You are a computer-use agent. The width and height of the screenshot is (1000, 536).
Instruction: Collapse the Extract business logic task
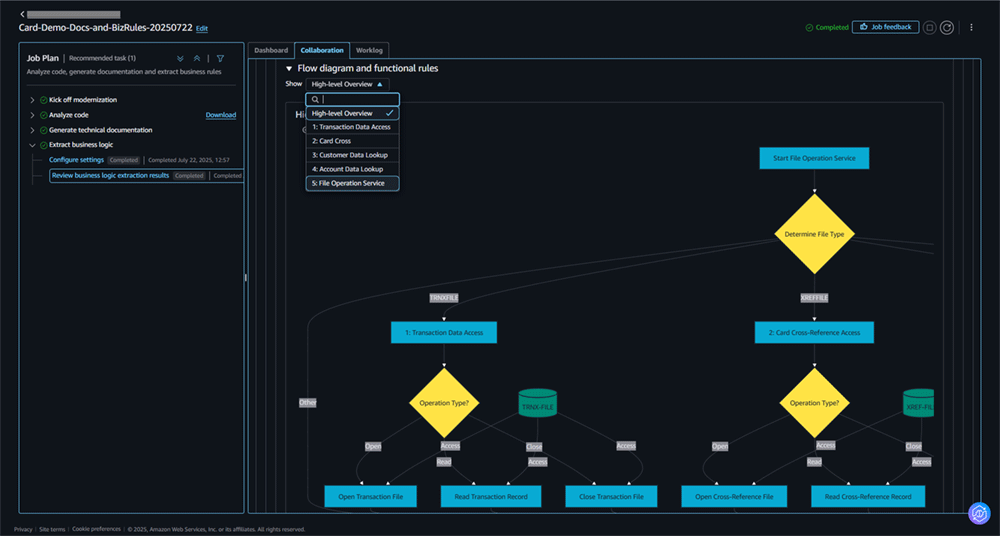(32, 145)
